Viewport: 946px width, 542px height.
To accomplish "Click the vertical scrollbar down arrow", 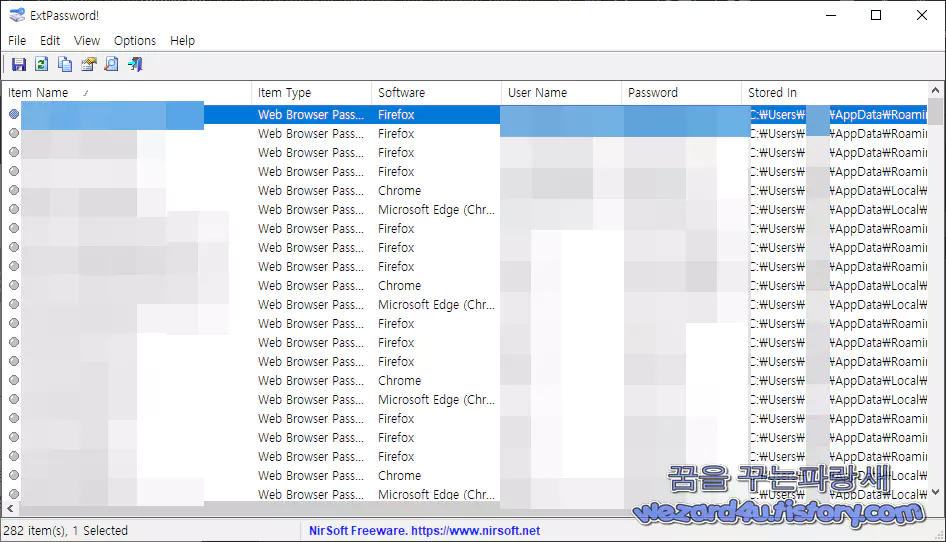I will tap(936, 493).
